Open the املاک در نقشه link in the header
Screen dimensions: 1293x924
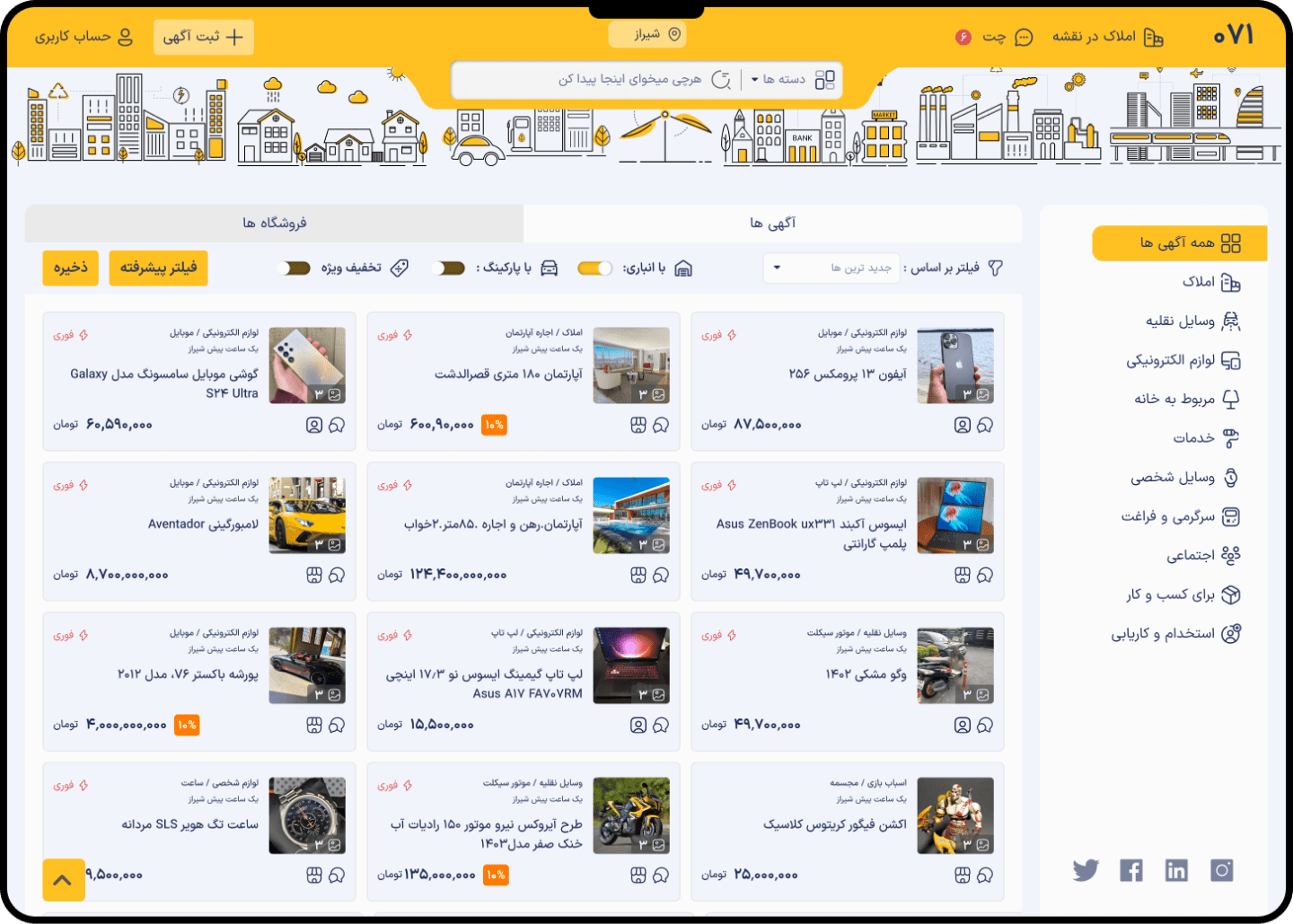pyautogui.click(x=1108, y=37)
